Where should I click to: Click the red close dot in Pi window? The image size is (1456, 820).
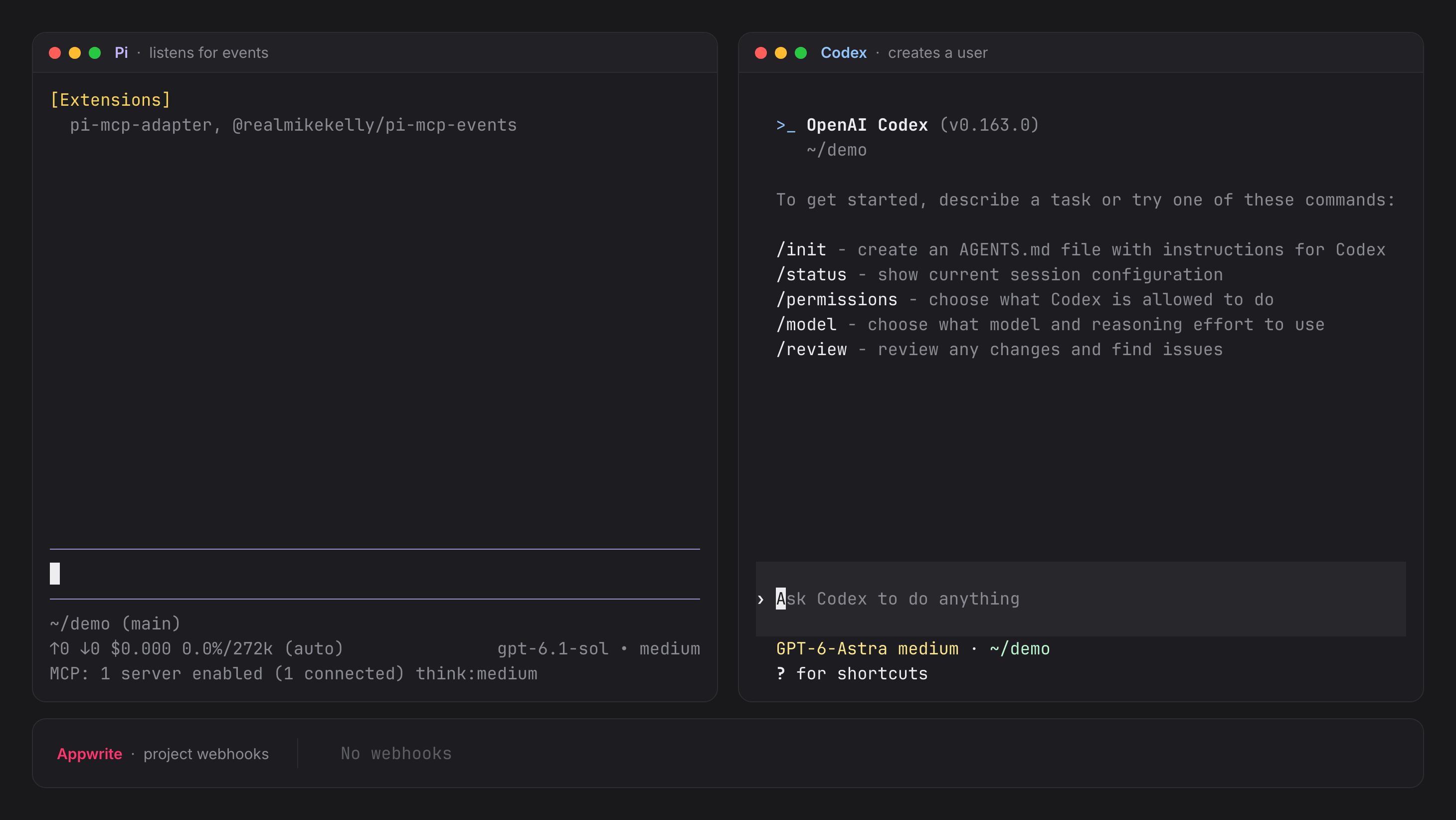55,52
